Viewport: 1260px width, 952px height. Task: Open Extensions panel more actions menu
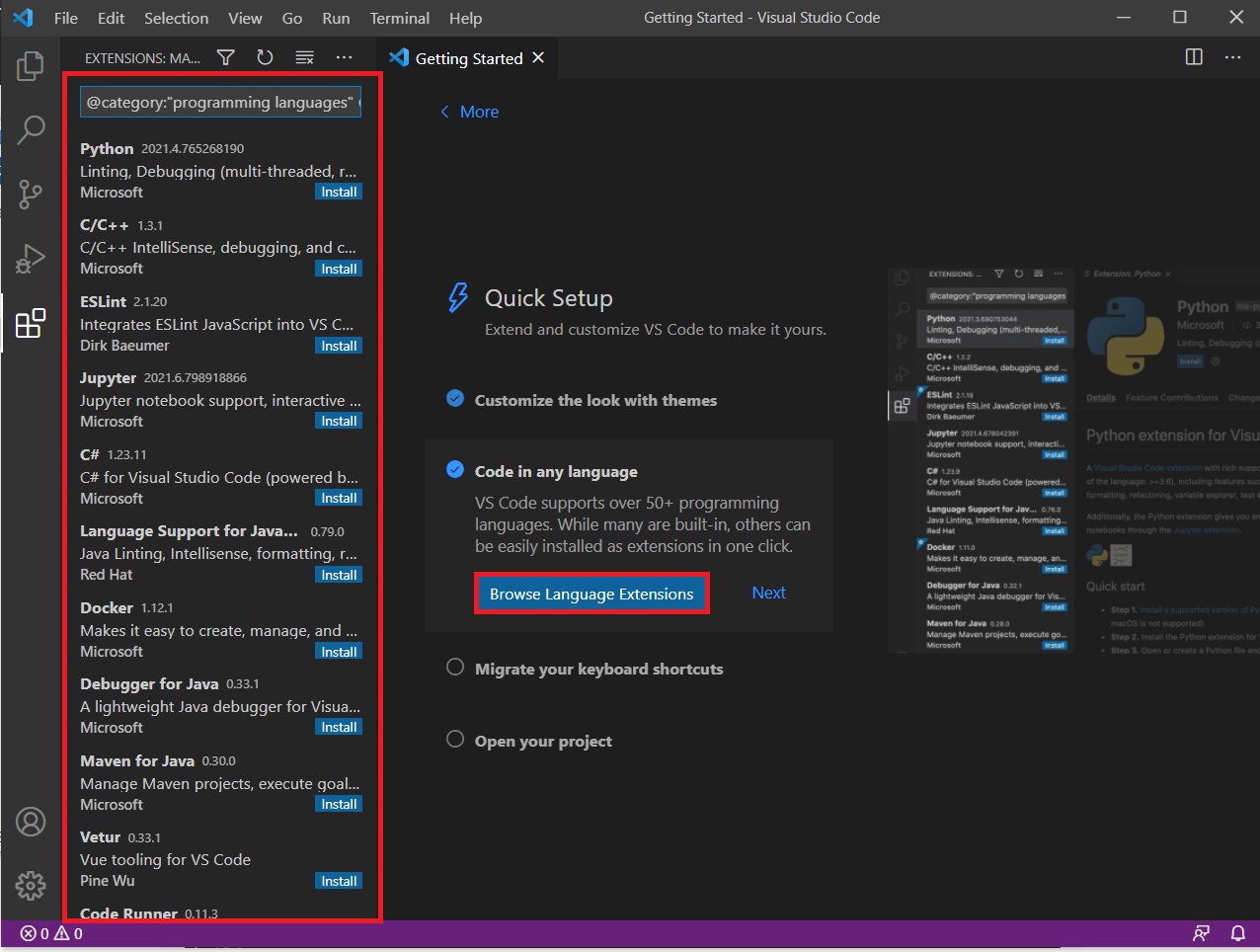[x=344, y=57]
